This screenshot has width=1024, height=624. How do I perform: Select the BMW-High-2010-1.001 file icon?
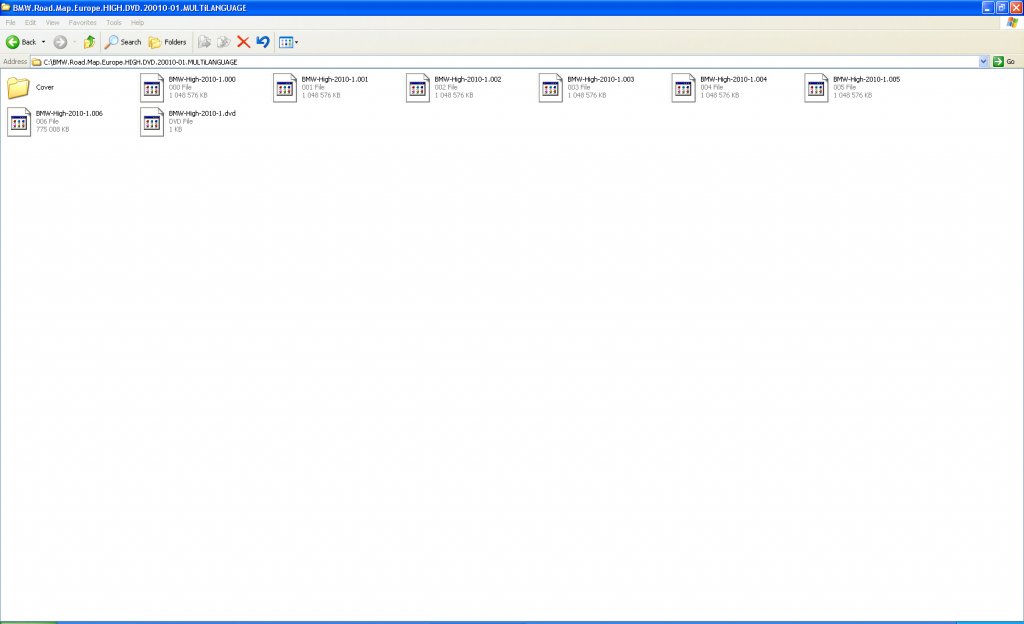285,88
